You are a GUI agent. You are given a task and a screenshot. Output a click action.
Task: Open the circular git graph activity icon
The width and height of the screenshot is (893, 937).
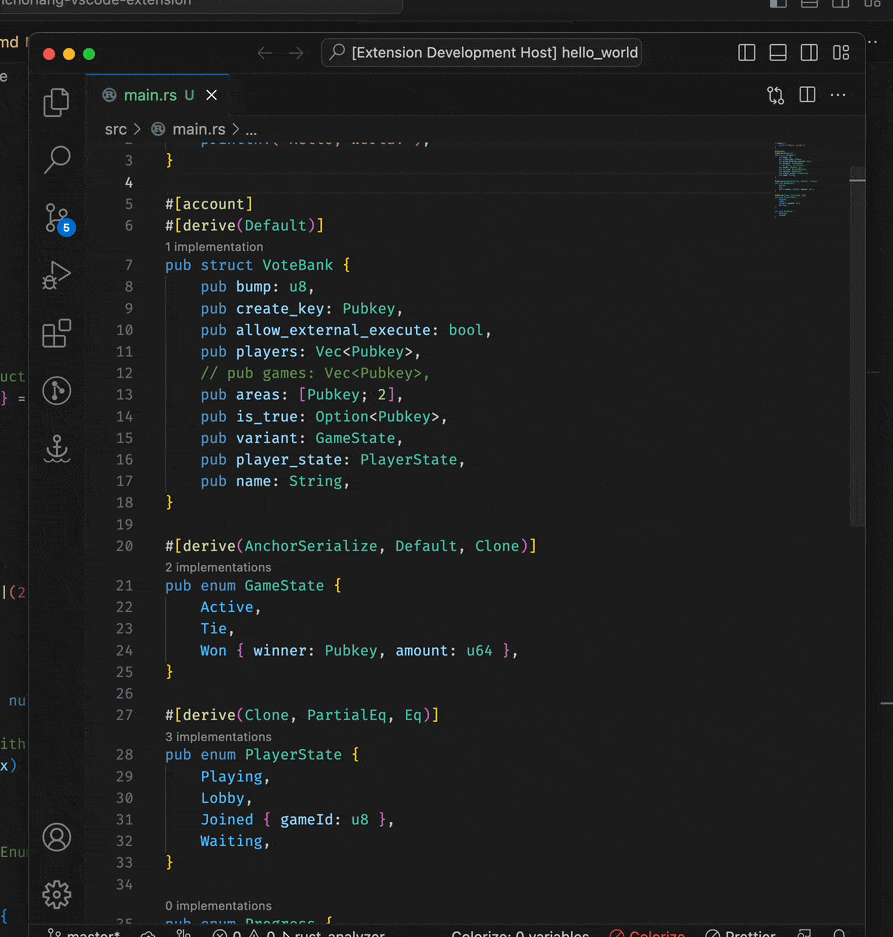tap(57, 391)
